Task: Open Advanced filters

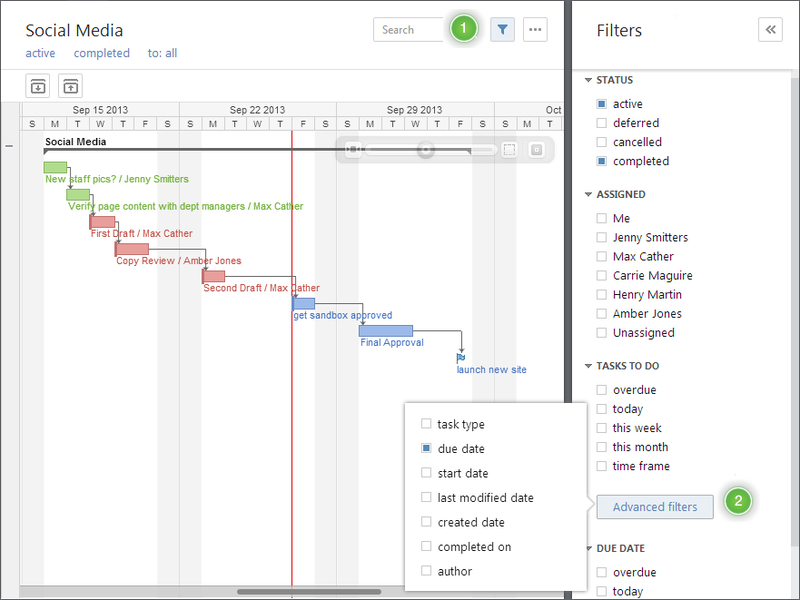Action: click(654, 507)
